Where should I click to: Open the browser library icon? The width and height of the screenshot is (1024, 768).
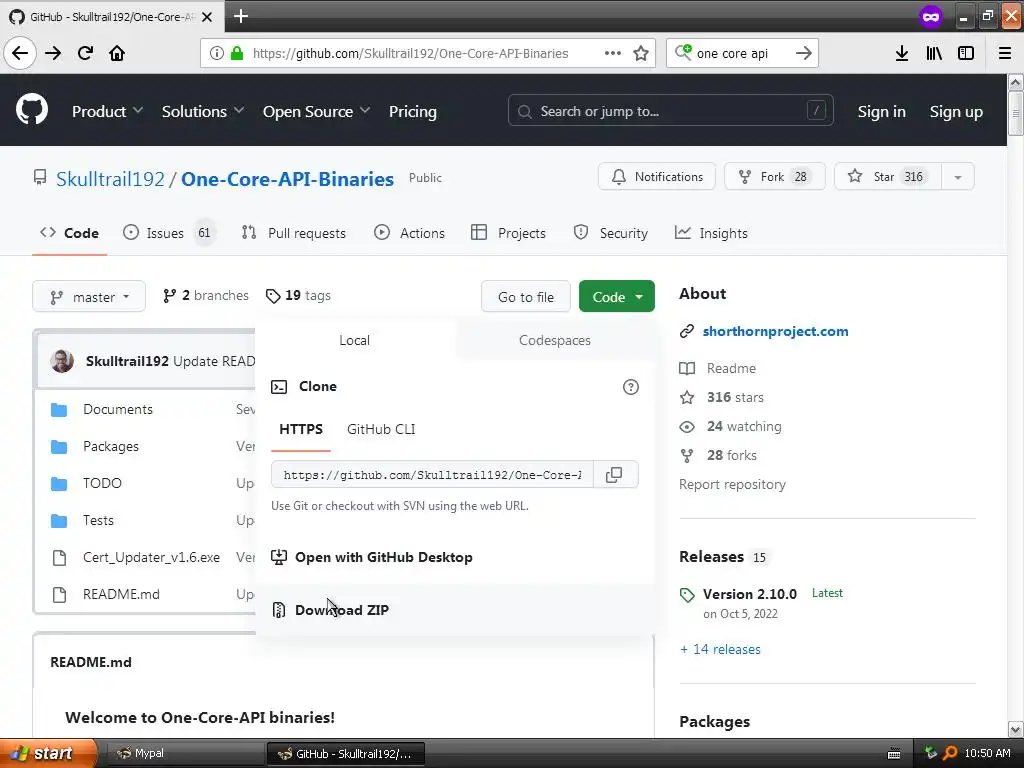click(934, 53)
